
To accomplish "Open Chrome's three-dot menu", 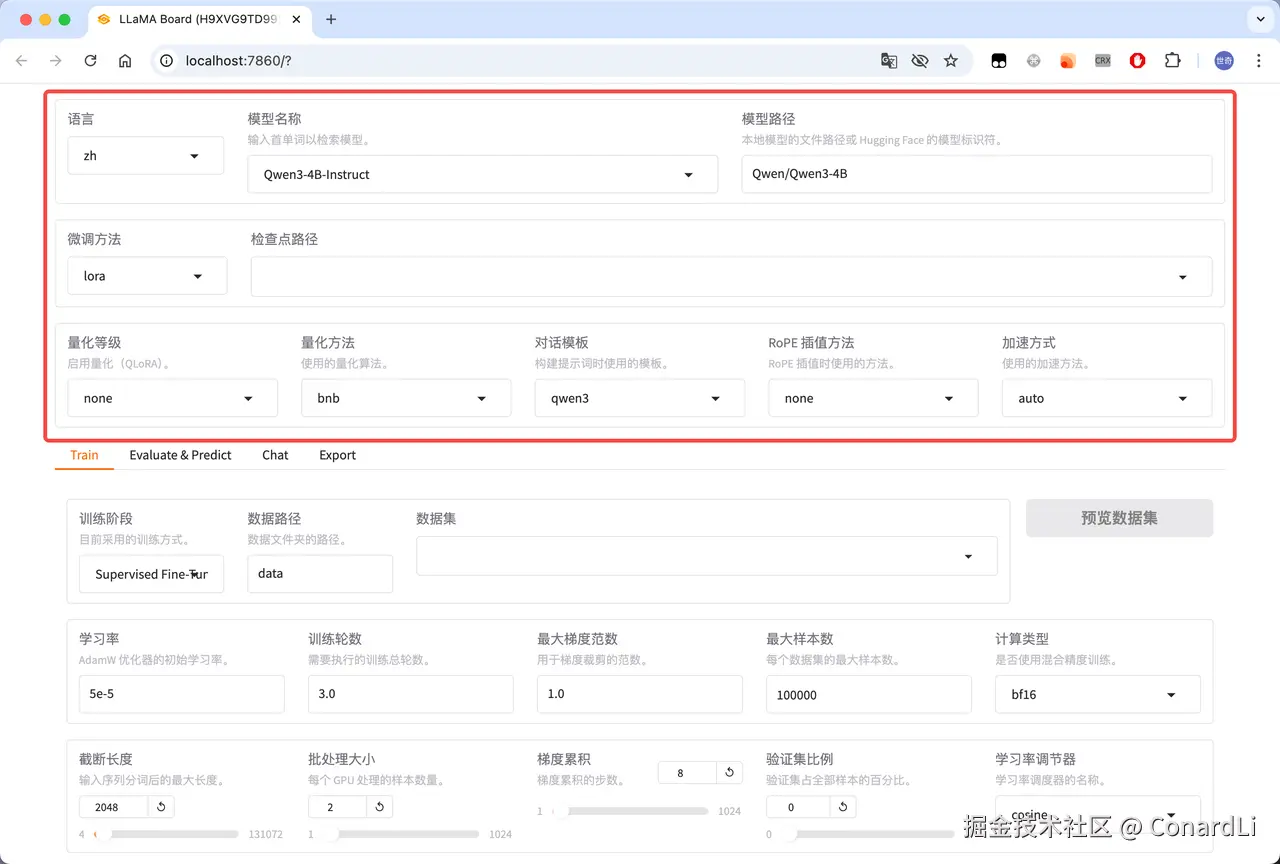I will point(1258,61).
